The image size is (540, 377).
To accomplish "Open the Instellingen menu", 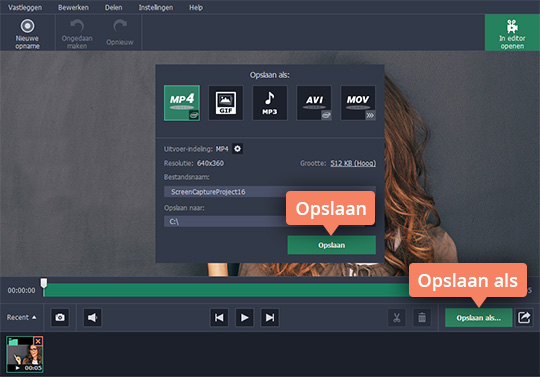I will click(x=156, y=7).
